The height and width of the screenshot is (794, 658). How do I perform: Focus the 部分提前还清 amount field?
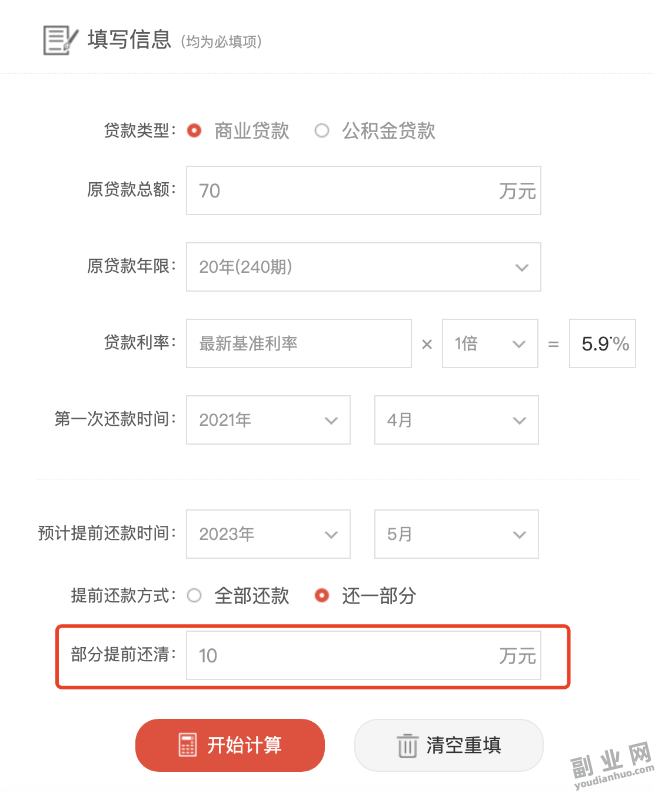coord(363,655)
